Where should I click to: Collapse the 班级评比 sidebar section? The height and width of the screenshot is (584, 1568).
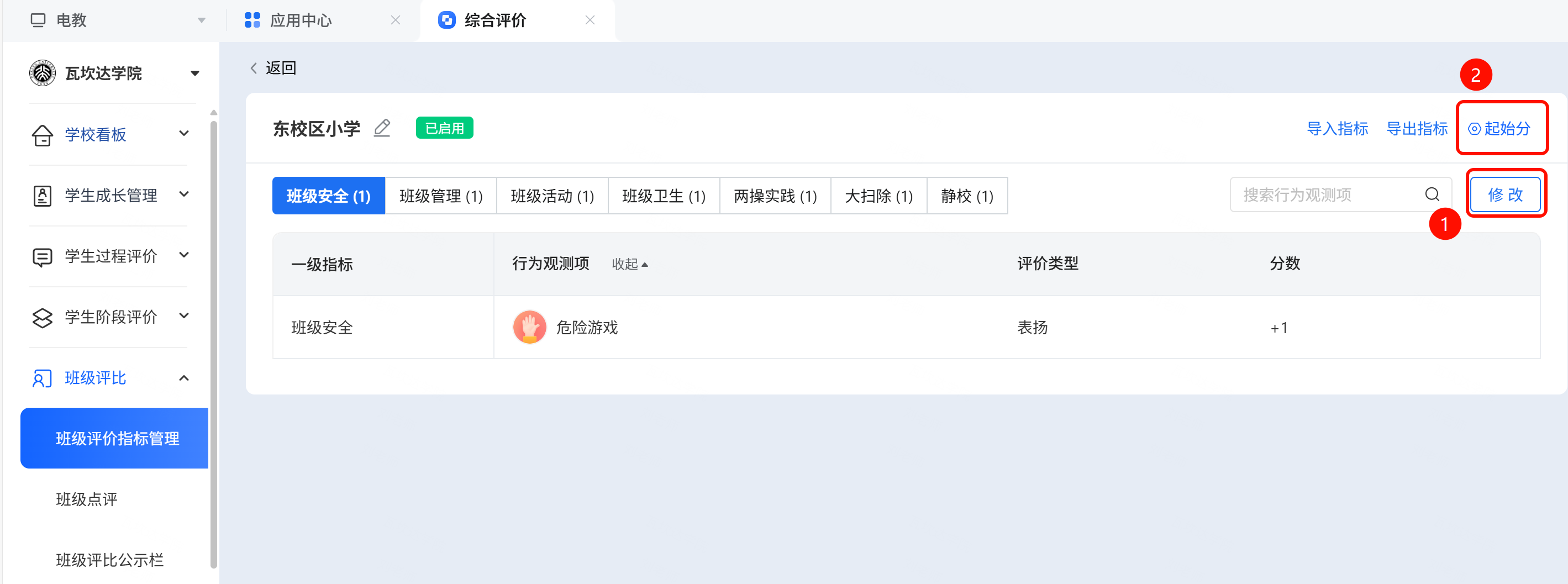(x=184, y=377)
